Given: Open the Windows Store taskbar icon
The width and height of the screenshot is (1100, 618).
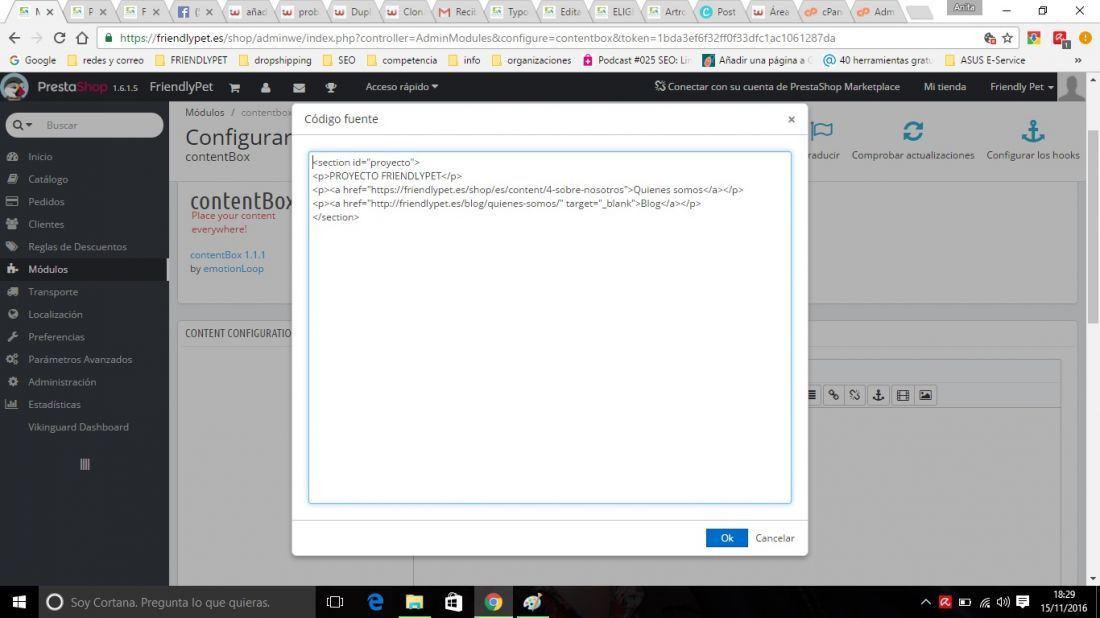Looking at the screenshot, I should 454,602.
